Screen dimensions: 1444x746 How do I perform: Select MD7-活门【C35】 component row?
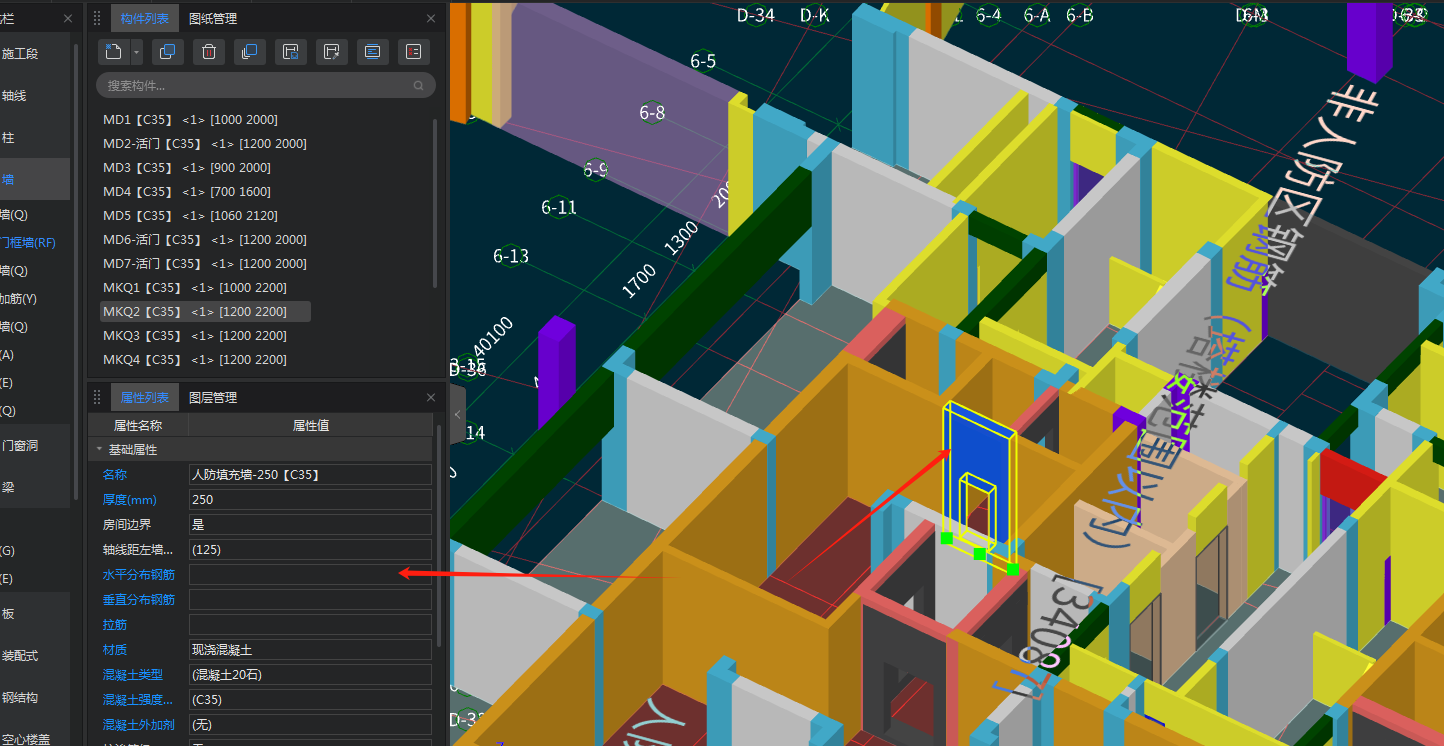205,263
